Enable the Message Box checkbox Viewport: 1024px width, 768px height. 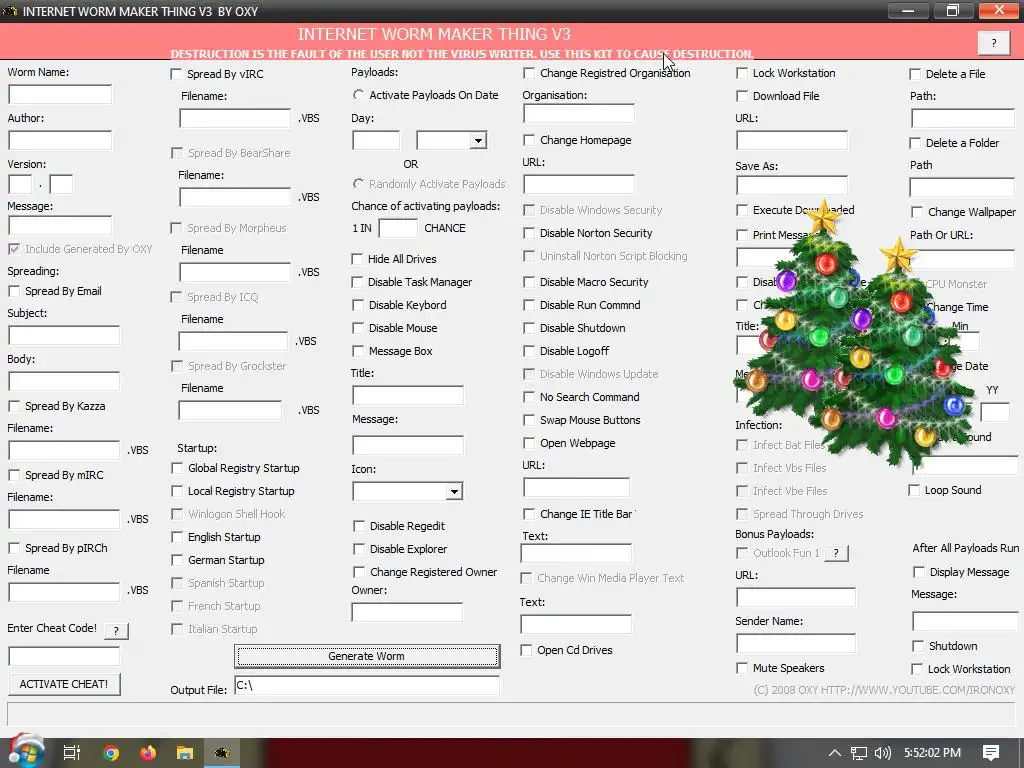coord(358,351)
